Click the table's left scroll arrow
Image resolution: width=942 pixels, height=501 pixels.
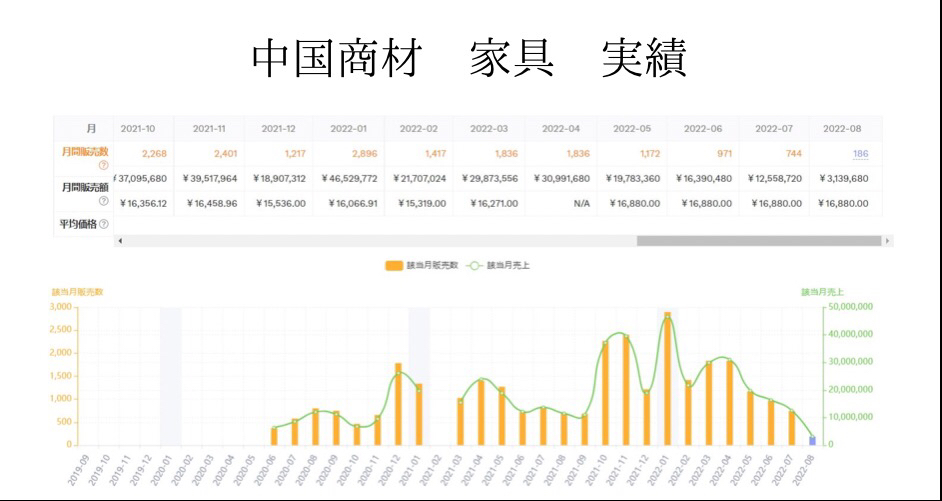tap(120, 241)
